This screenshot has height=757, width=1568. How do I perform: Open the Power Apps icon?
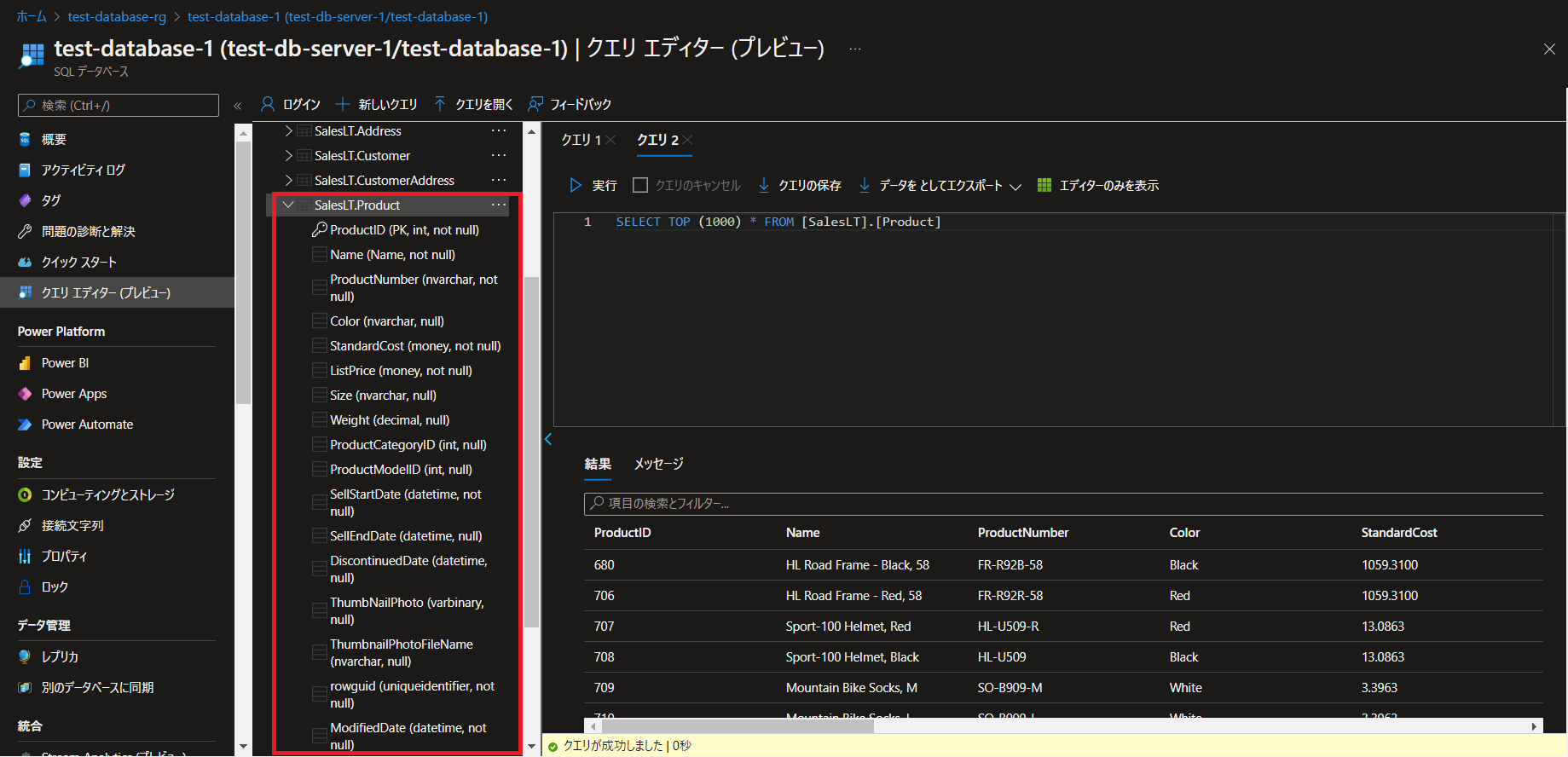pos(25,394)
